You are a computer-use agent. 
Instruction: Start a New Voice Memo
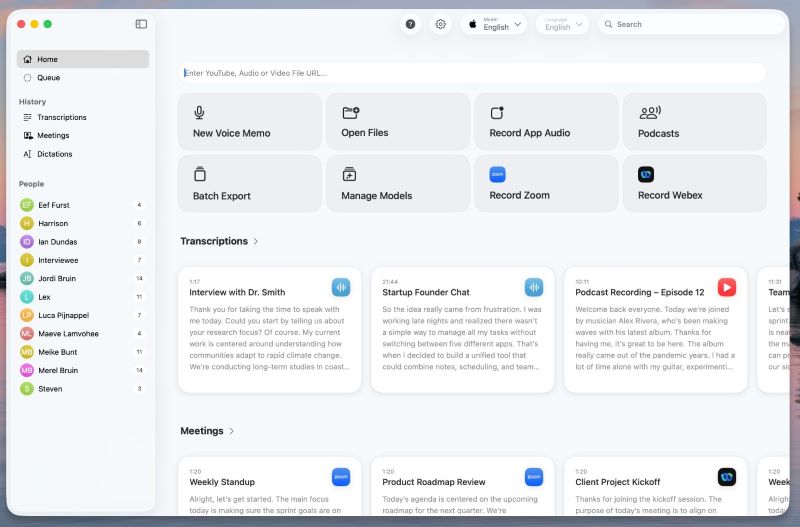click(x=250, y=121)
